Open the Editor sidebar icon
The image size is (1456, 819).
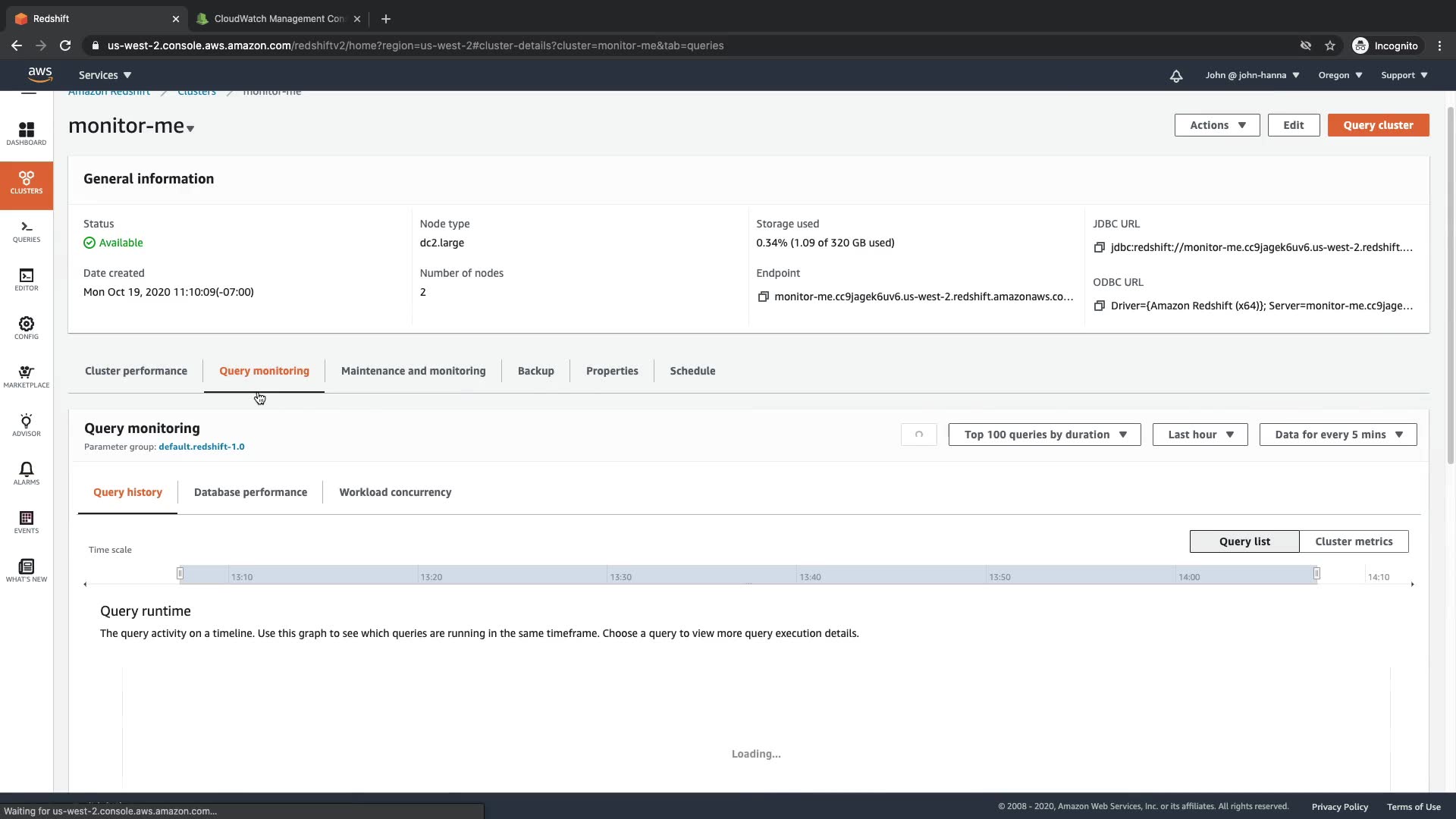pos(27,279)
